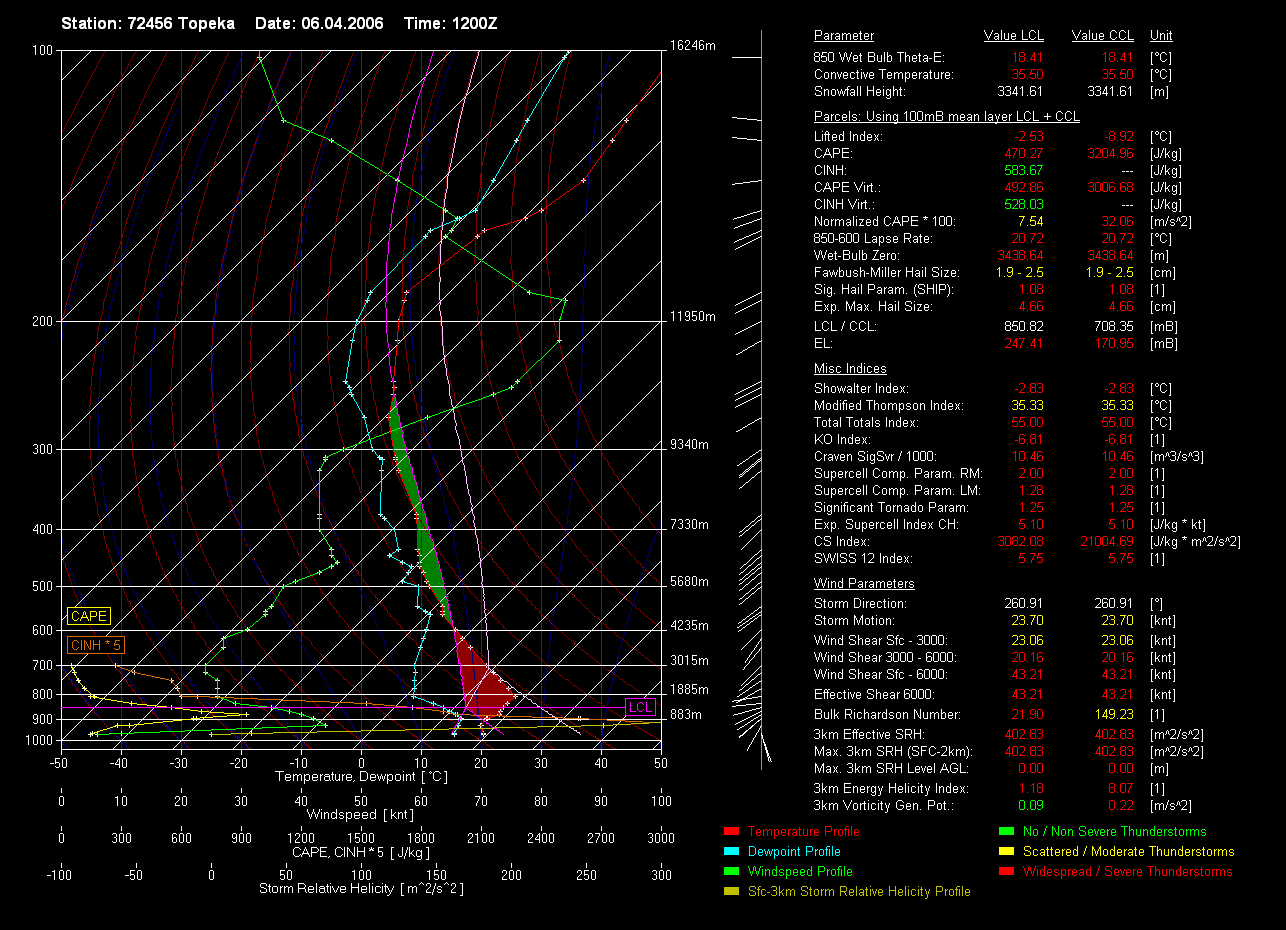
Task: Select the Parameter column header
Action: coord(843,36)
